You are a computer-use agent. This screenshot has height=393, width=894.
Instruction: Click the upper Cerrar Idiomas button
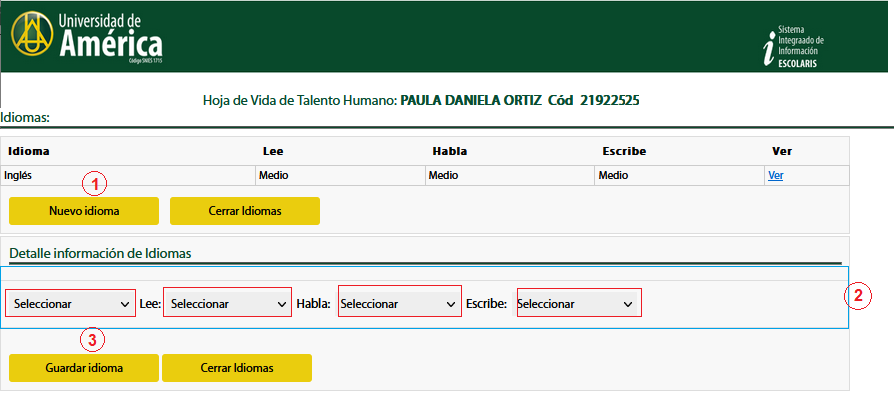[245, 211]
